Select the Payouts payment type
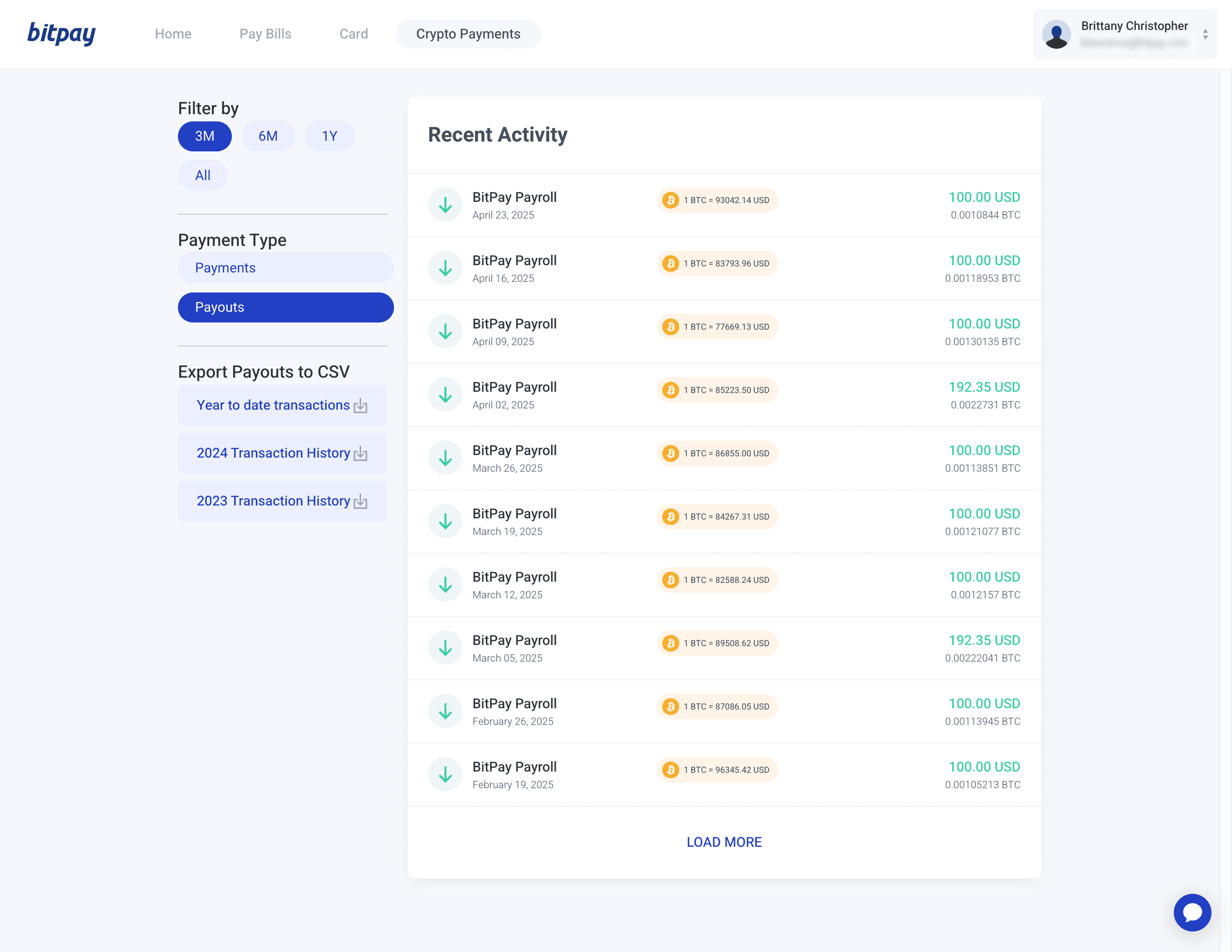1232x952 pixels. [285, 307]
